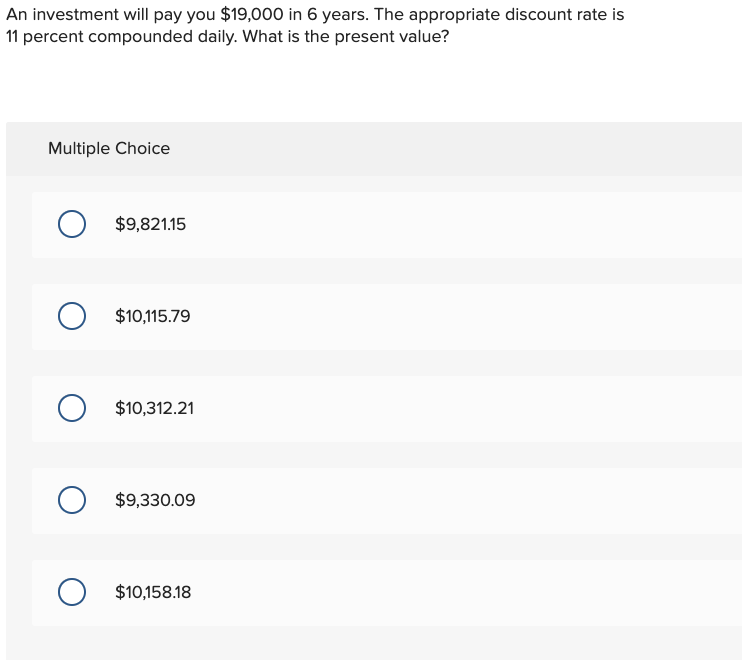The image size is (742, 660).
Task: Select the $10,158.18 radio button
Action: coord(71,592)
